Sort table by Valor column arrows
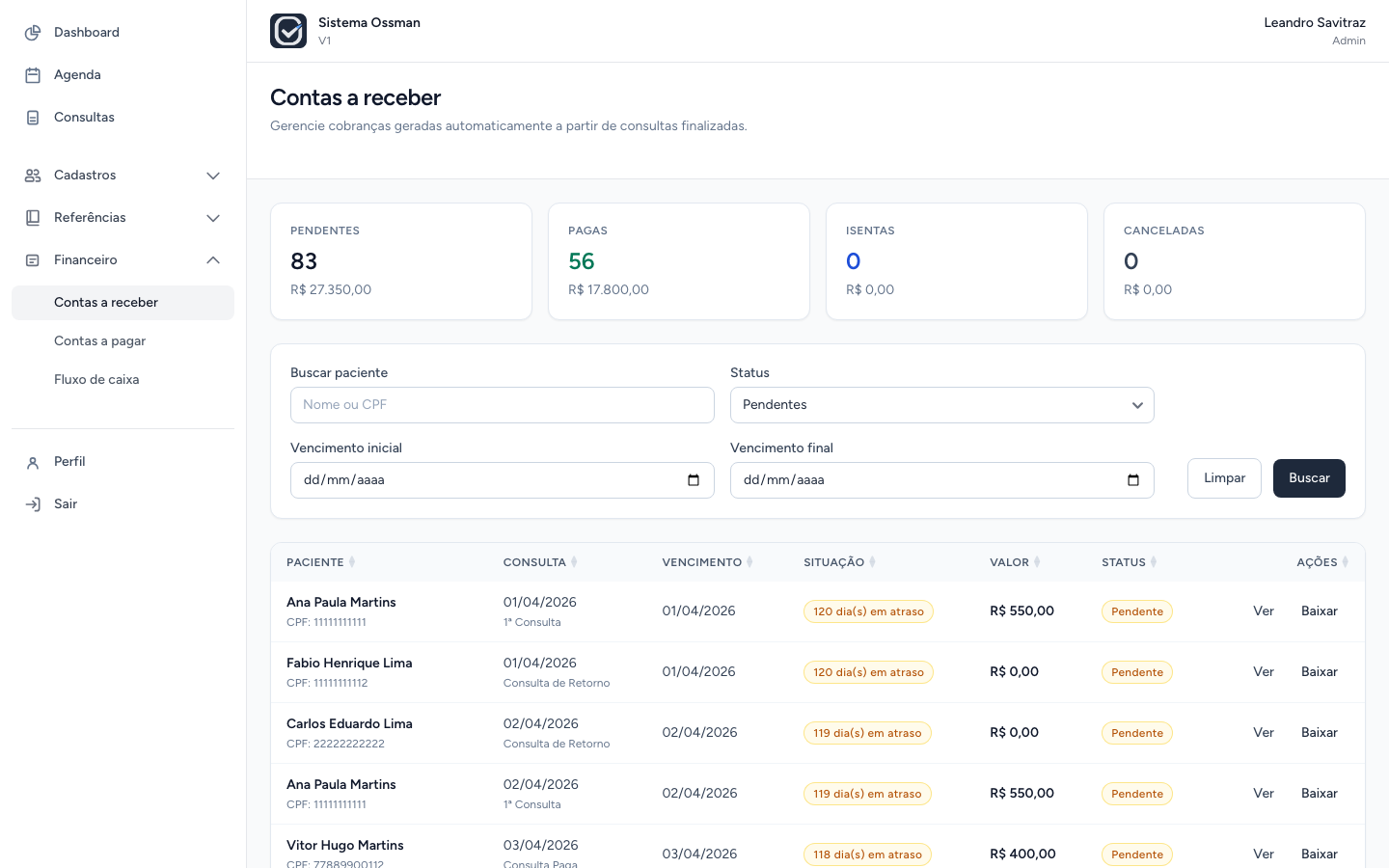1389x868 pixels. [1037, 562]
